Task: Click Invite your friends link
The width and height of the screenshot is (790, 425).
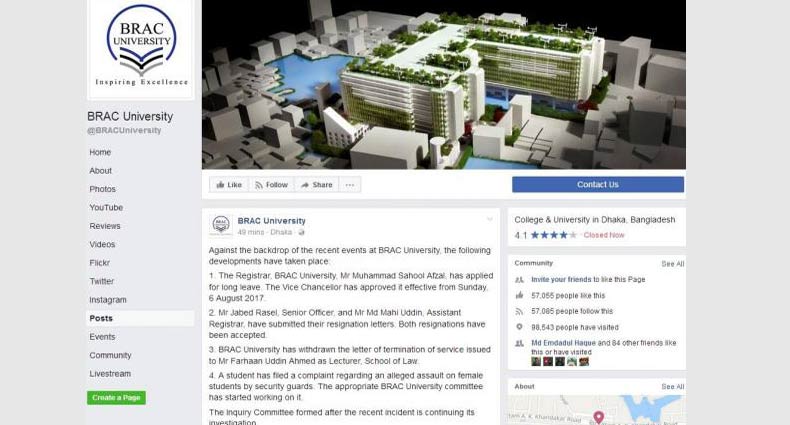Action: click(561, 279)
